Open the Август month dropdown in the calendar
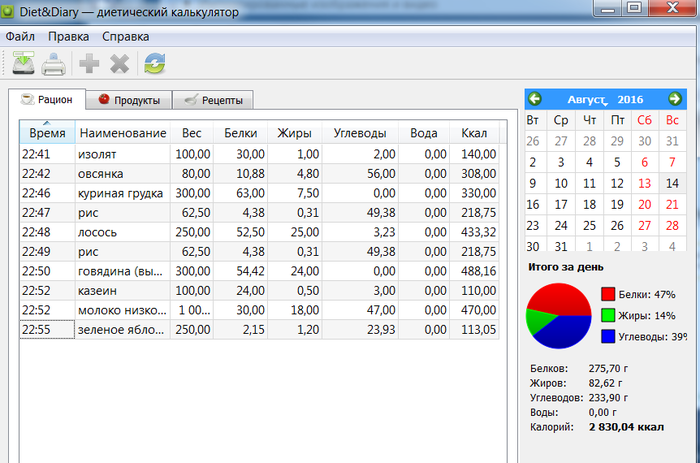 pyautogui.click(x=587, y=100)
